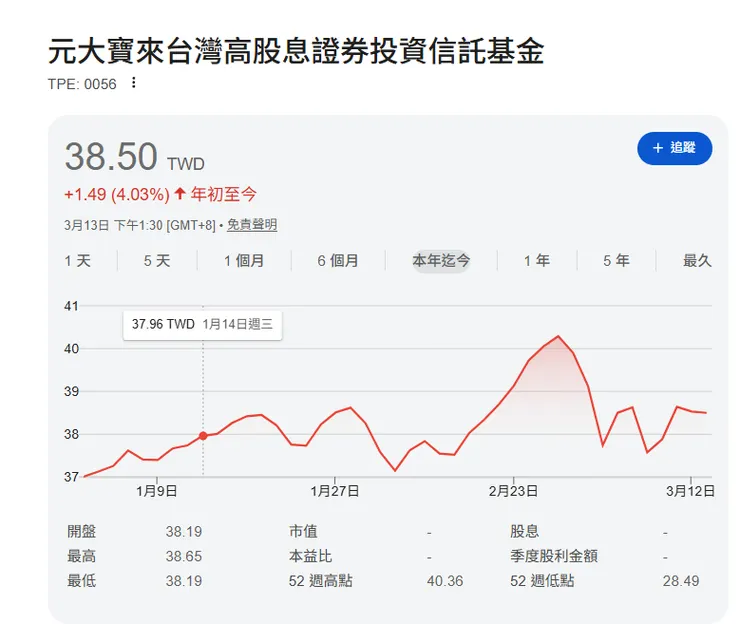740x640 pixels.
Task: Select the fund title 元大寶來台灣高股息證券投資信託基金
Action: 296,51
